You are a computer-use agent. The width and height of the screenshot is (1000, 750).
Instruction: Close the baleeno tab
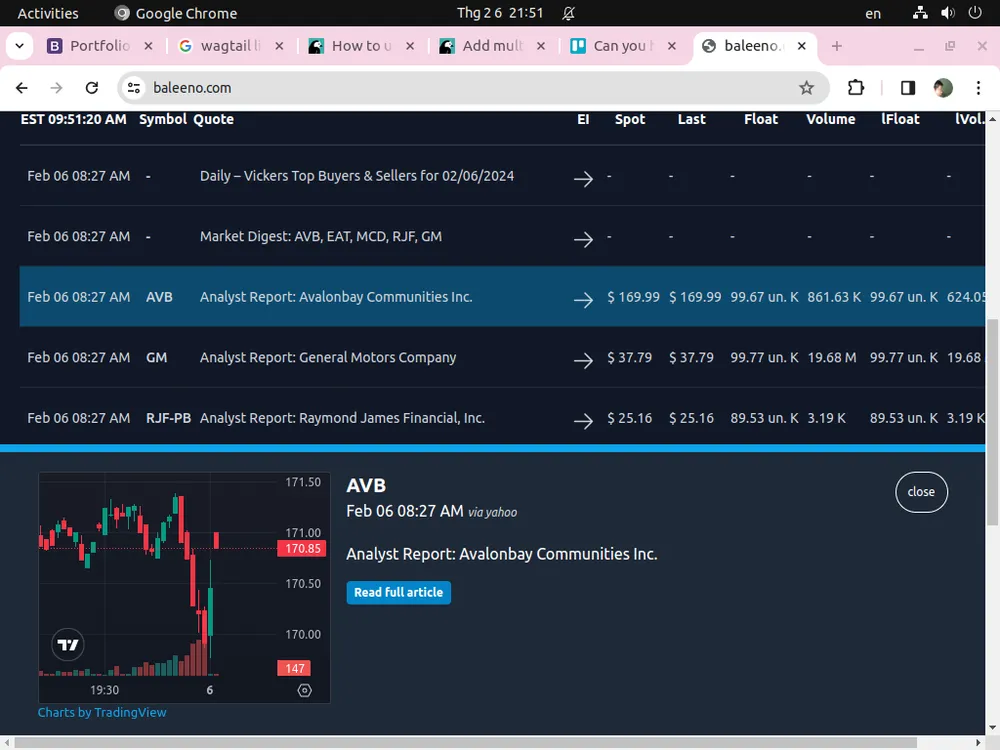pos(802,46)
